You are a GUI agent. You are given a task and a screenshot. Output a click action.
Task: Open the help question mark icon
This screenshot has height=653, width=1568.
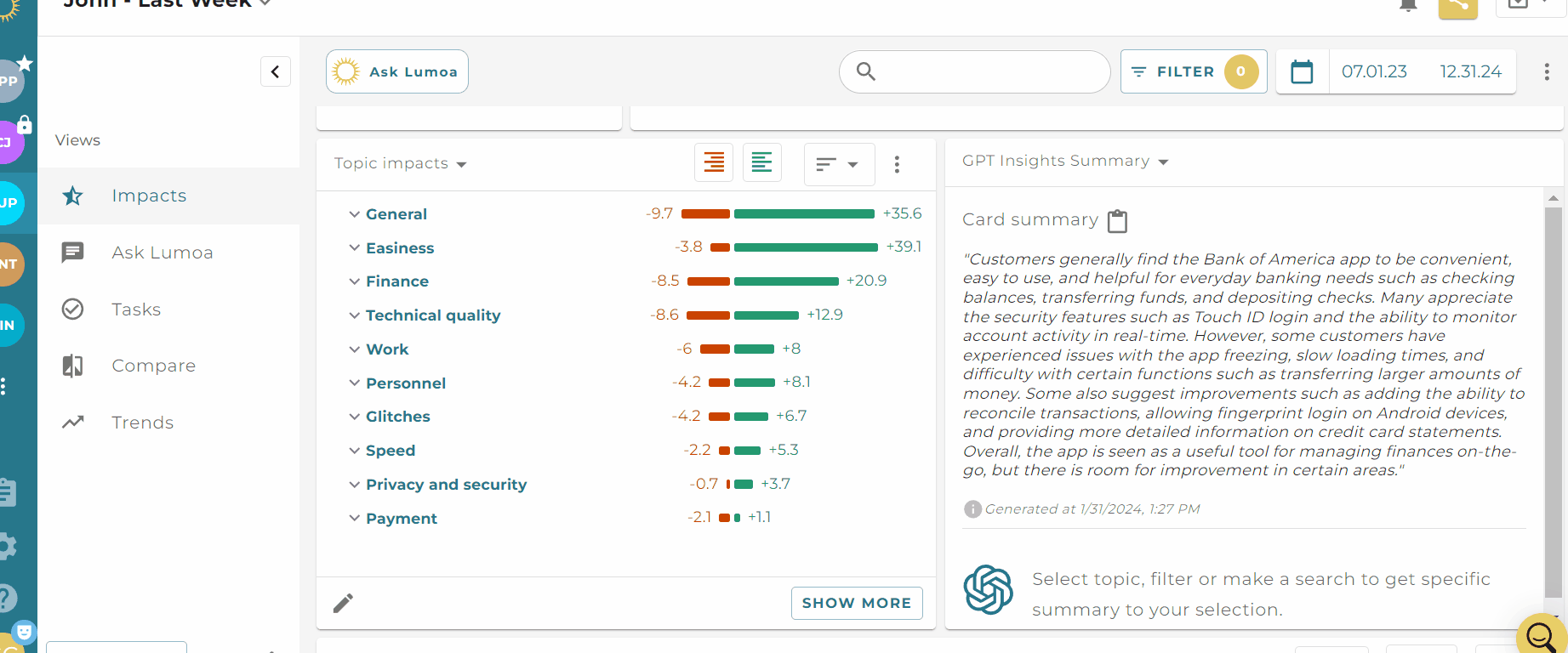click(7, 599)
